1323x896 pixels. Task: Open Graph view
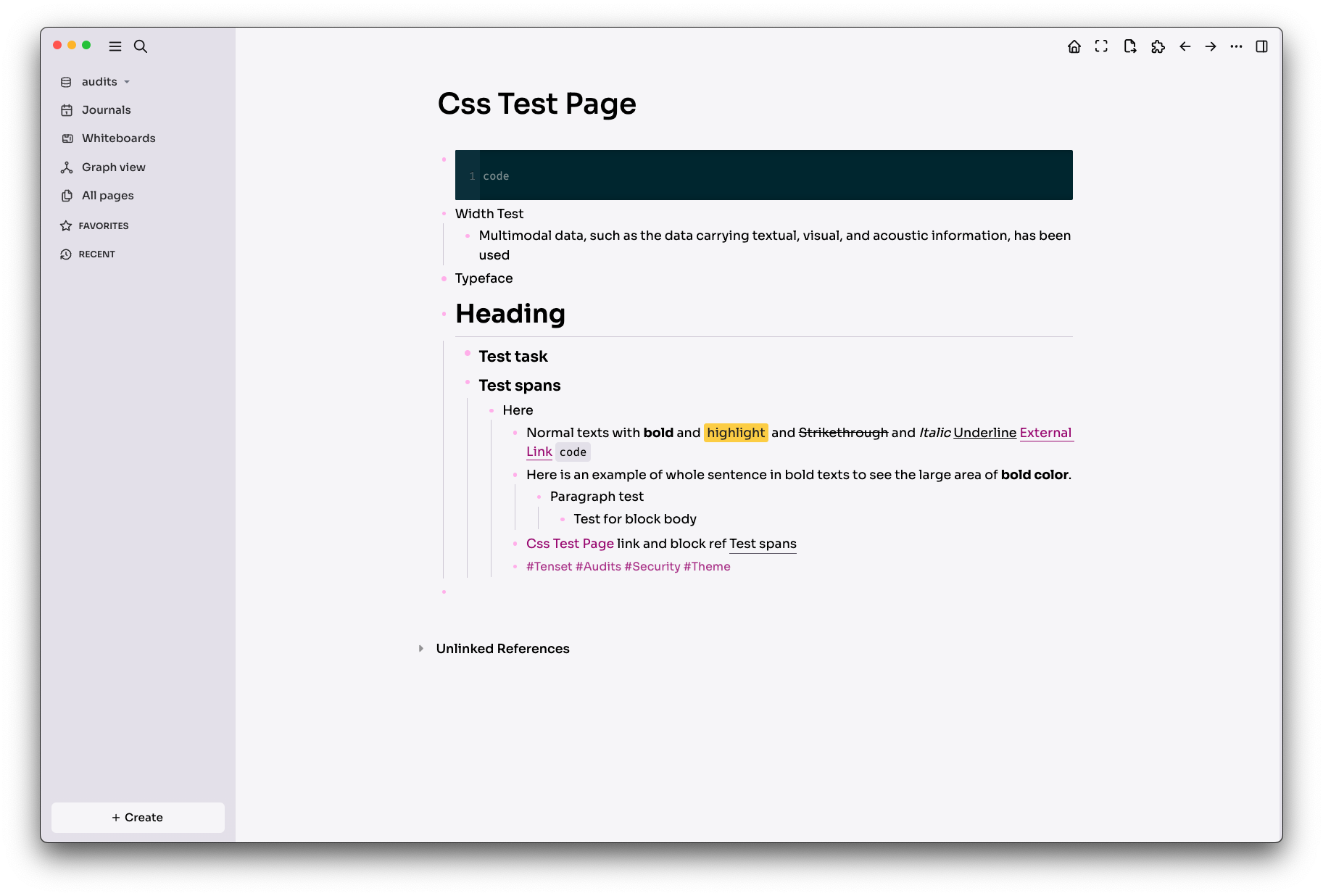[x=113, y=167]
